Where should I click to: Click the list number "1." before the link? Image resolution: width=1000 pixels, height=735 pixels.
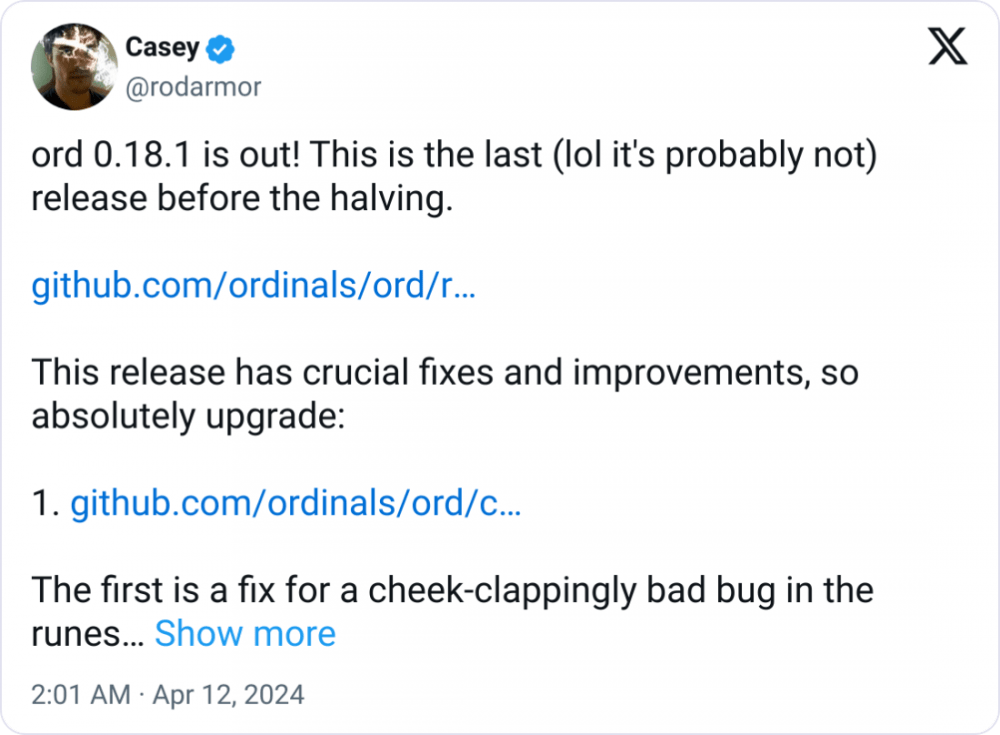[46, 503]
